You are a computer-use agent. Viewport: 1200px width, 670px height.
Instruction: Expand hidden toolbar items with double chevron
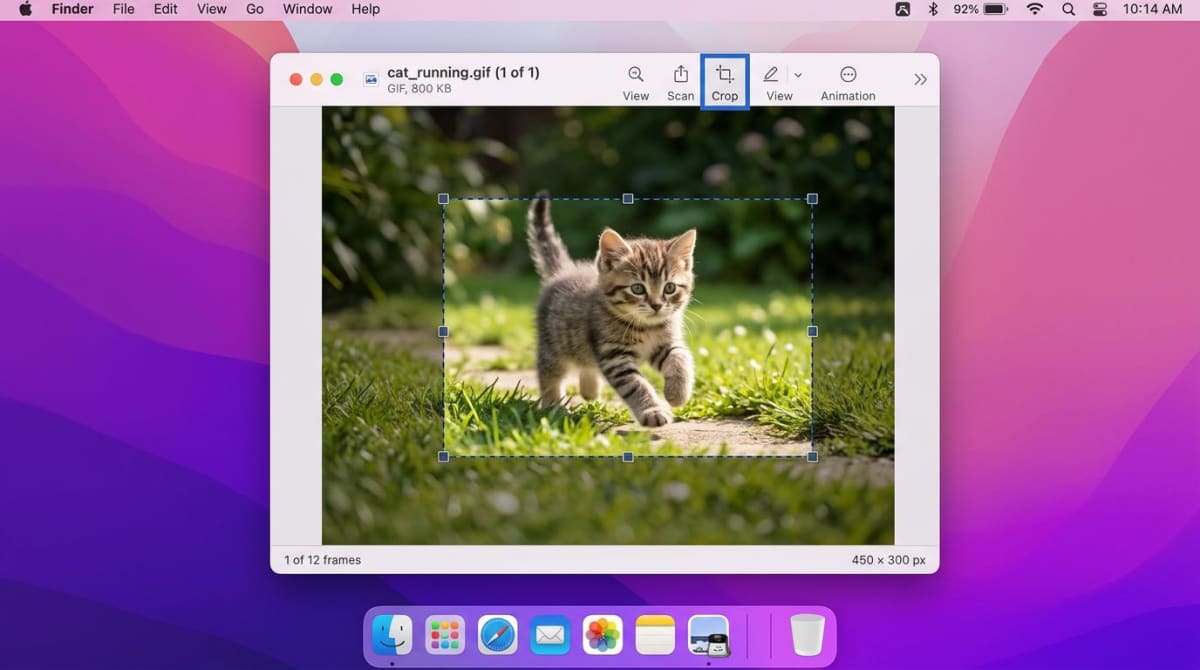(920, 79)
